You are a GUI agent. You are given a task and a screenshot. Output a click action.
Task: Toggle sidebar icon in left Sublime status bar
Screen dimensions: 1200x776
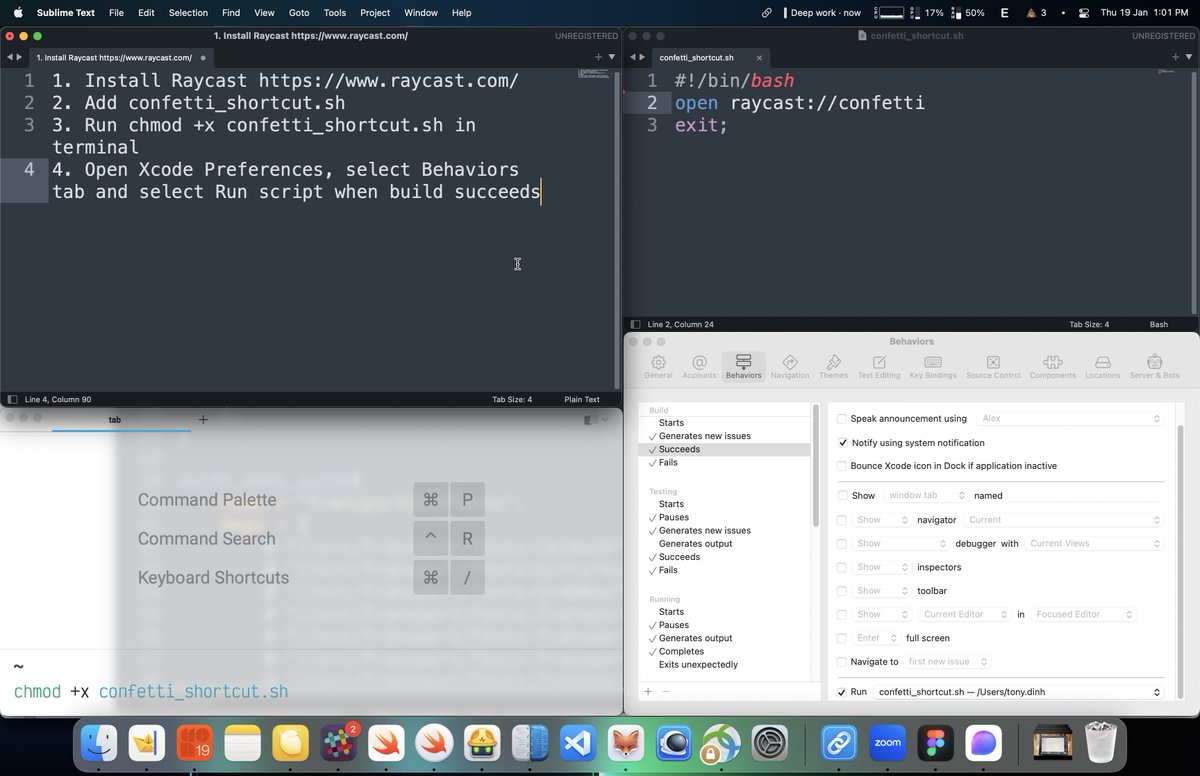click(12, 399)
